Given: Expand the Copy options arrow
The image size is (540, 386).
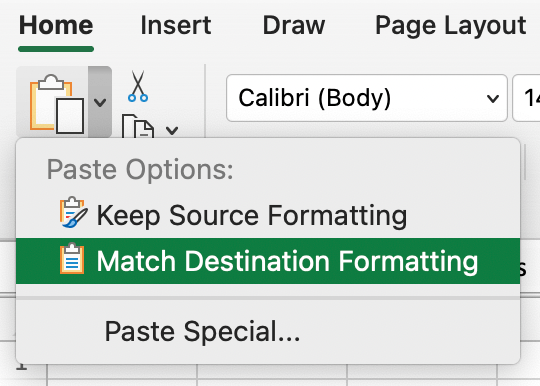Looking at the screenshot, I should click(172, 130).
